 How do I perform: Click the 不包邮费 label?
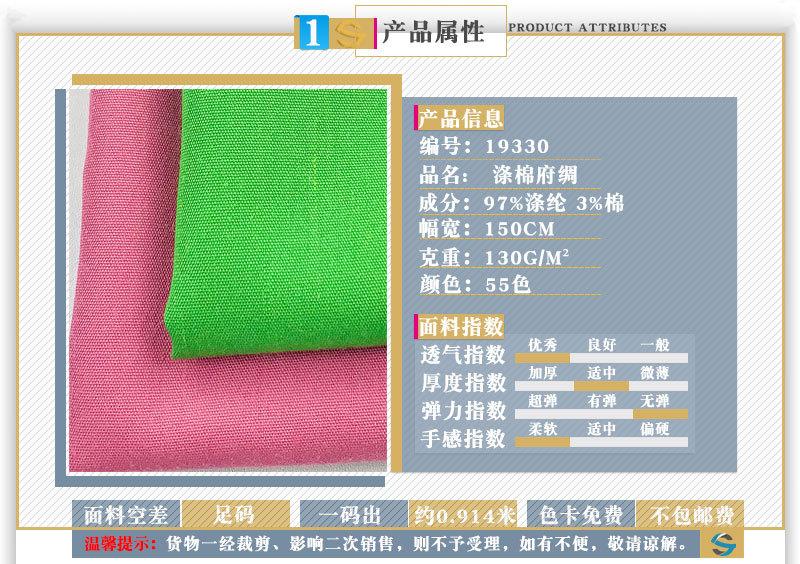(x=691, y=515)
